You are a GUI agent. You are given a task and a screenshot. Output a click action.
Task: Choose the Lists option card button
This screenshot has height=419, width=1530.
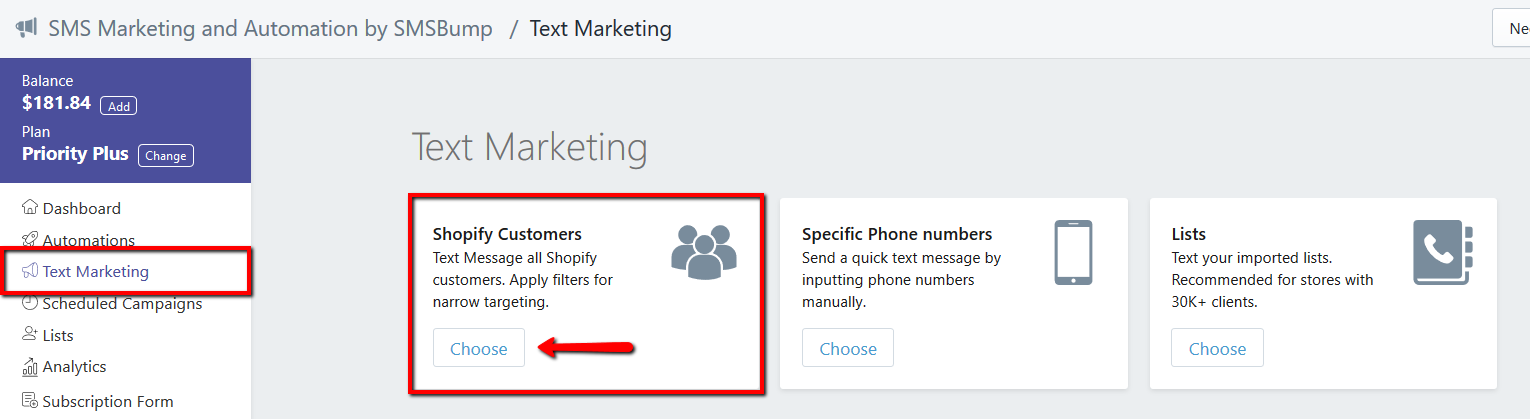point(1217,349)
